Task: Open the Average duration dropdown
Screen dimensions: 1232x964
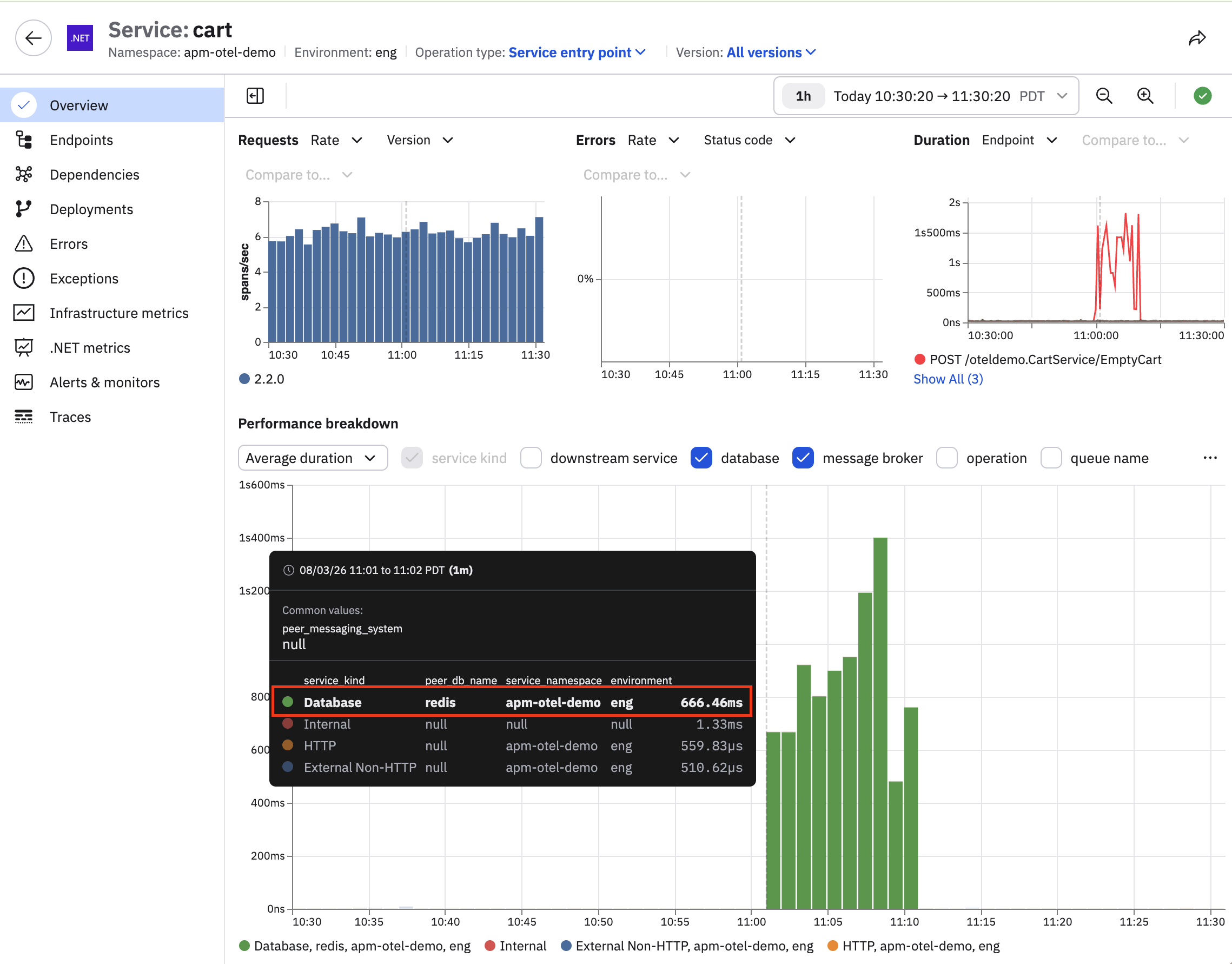Action: click(x=313, y=458)
